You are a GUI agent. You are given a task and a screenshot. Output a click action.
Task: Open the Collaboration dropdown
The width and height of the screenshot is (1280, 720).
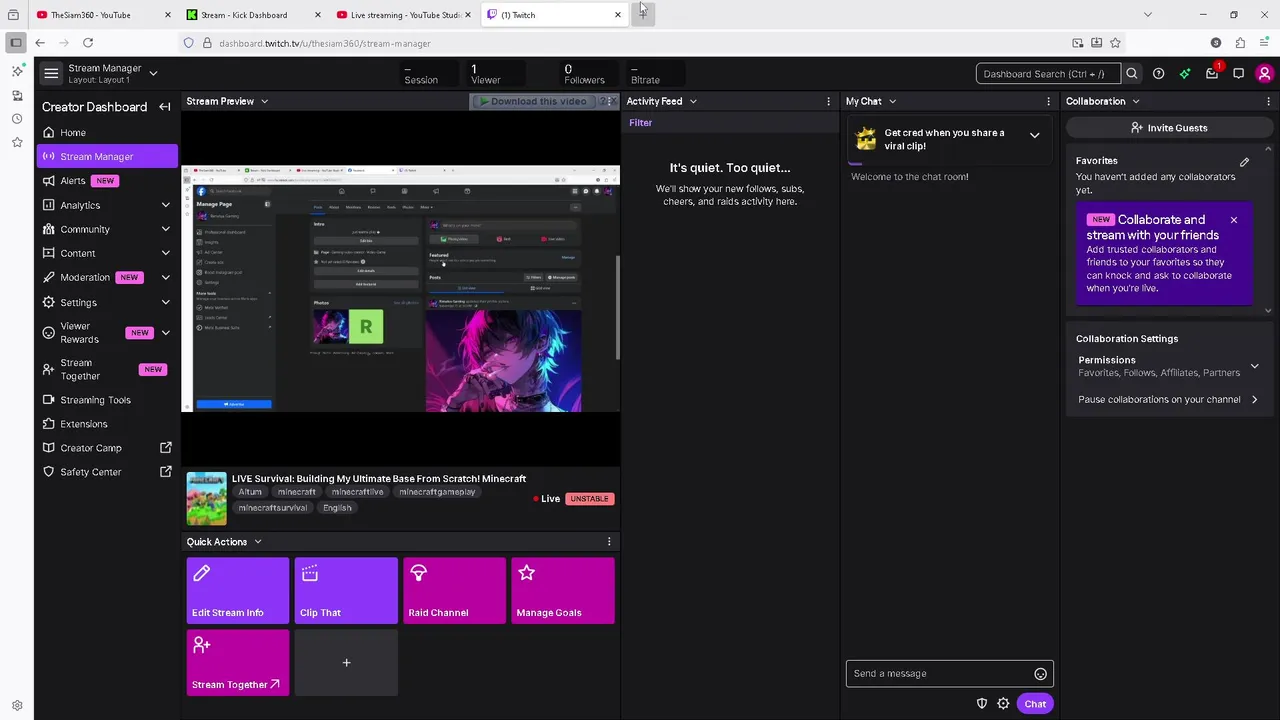coord(1135,101)
